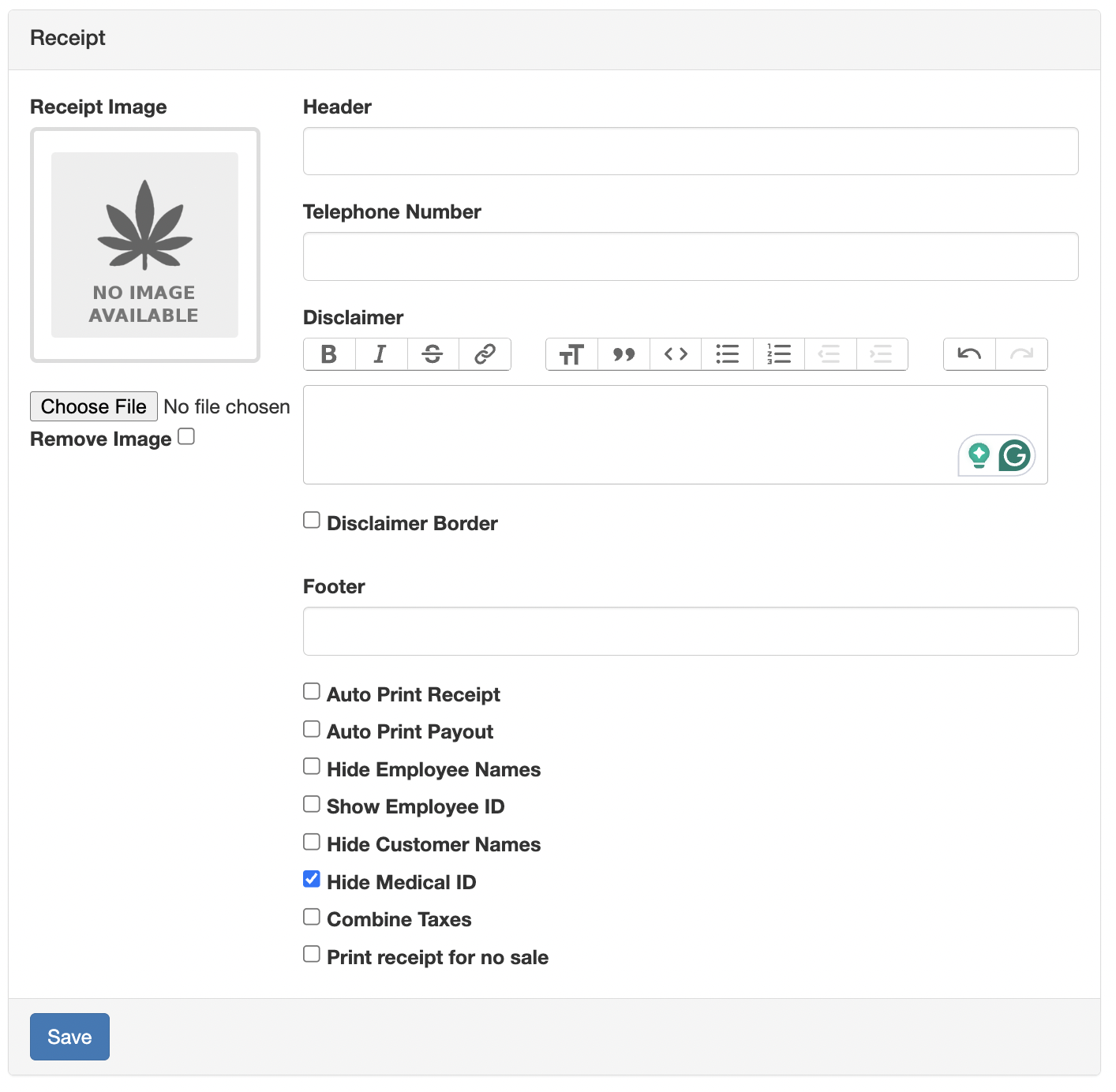Click the Footer input field

point(691,631)
